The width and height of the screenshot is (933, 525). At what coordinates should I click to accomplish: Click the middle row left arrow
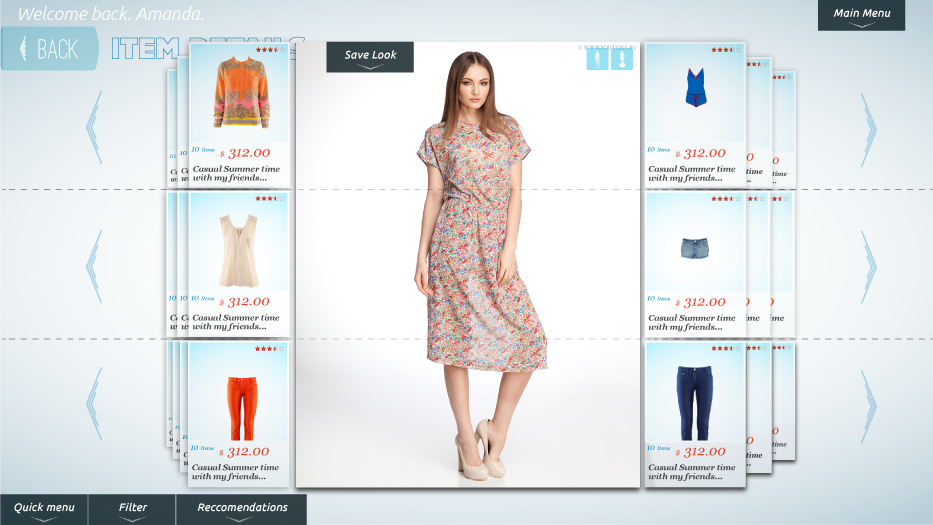pos(94,267)
